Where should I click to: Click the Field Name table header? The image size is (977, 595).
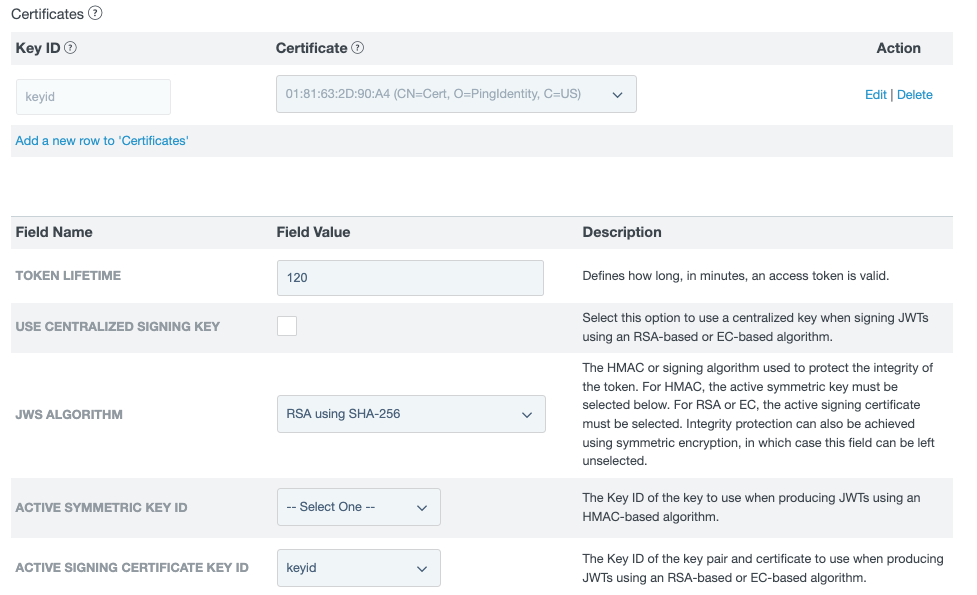click(52, 231)
